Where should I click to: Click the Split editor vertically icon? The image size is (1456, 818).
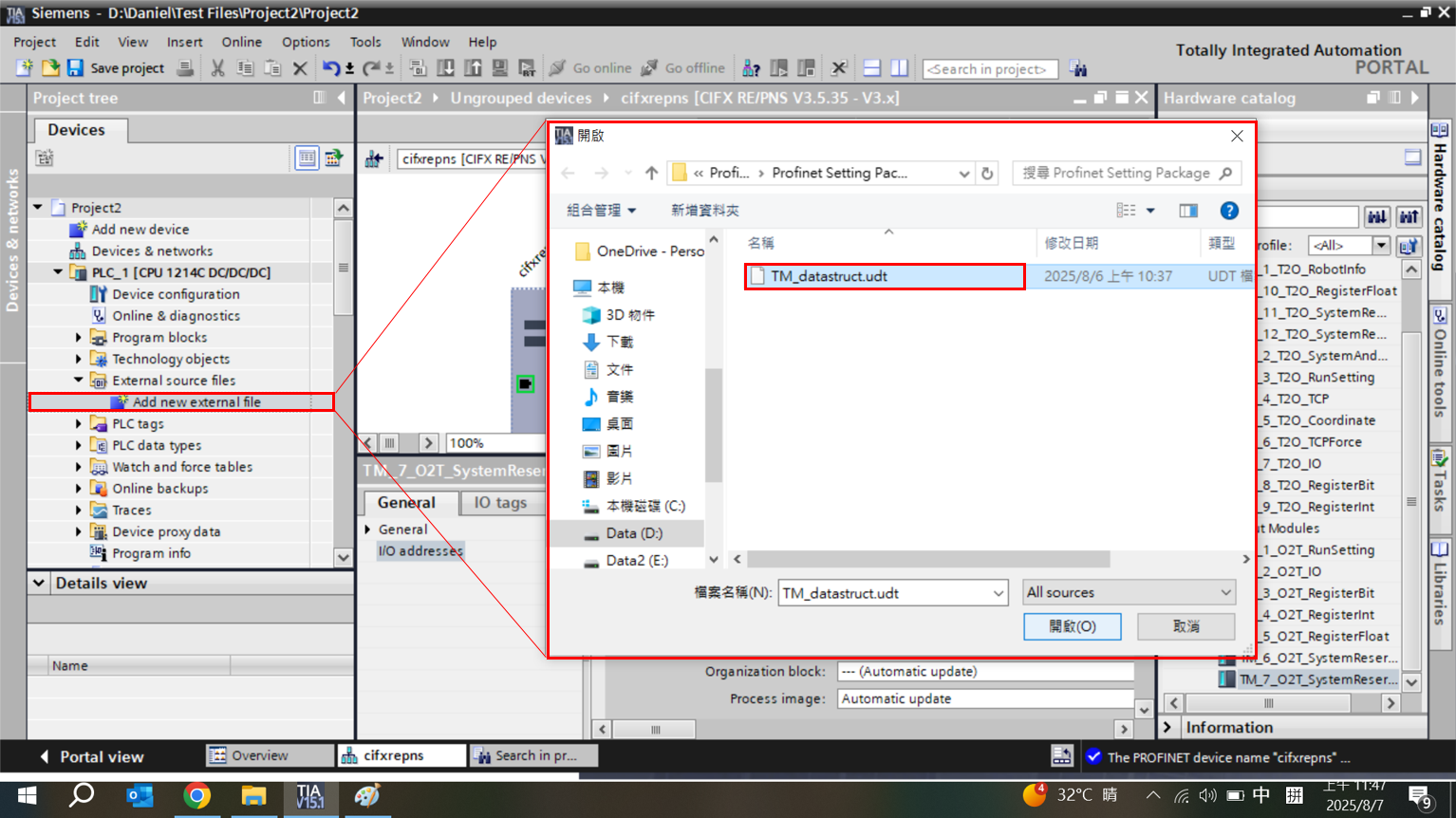click(x=898, y=68)
